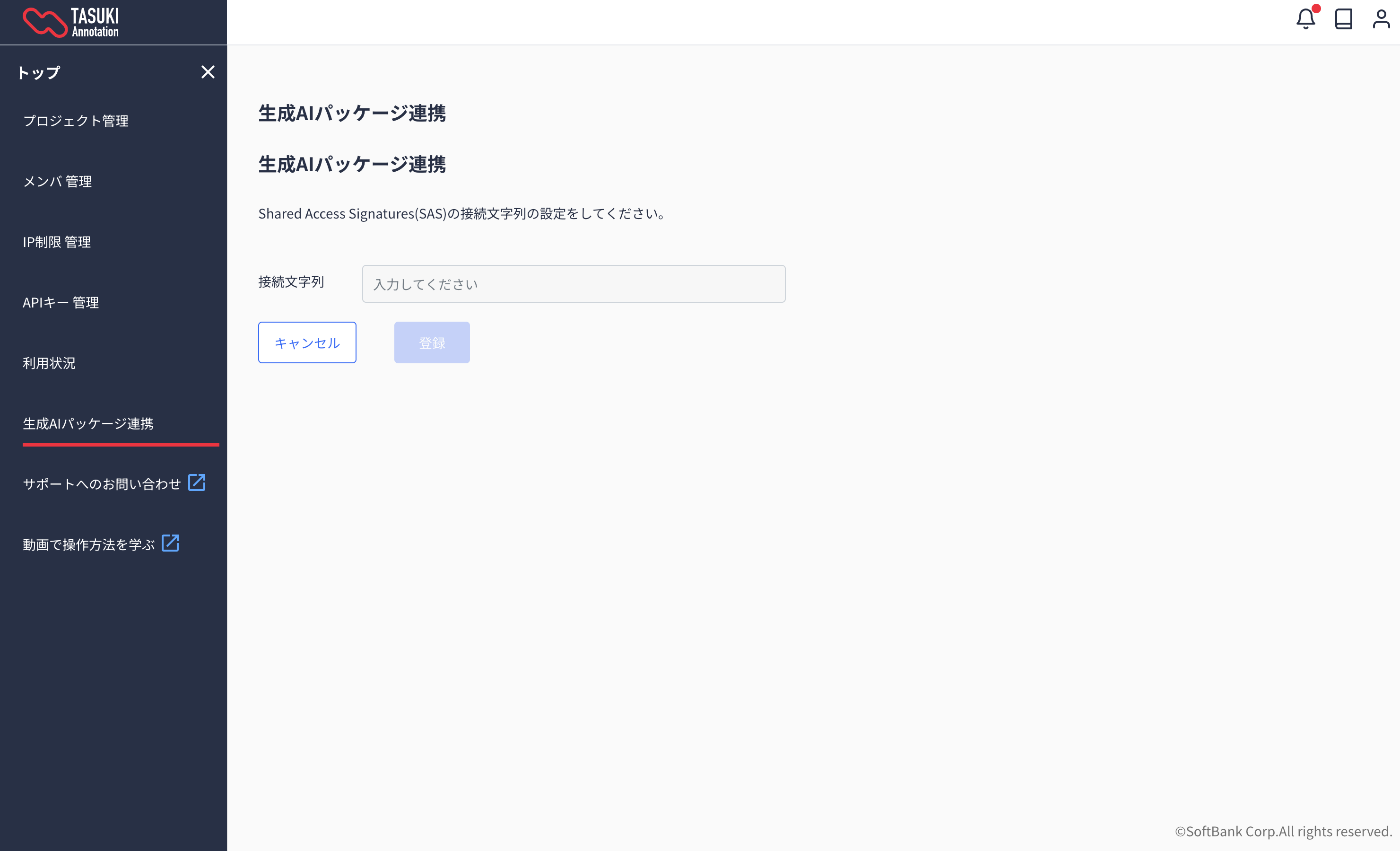Viewport: 1400px width, 851px height.
Task: Open サポートへのお問い合わせ link
Action: [102, 484]
